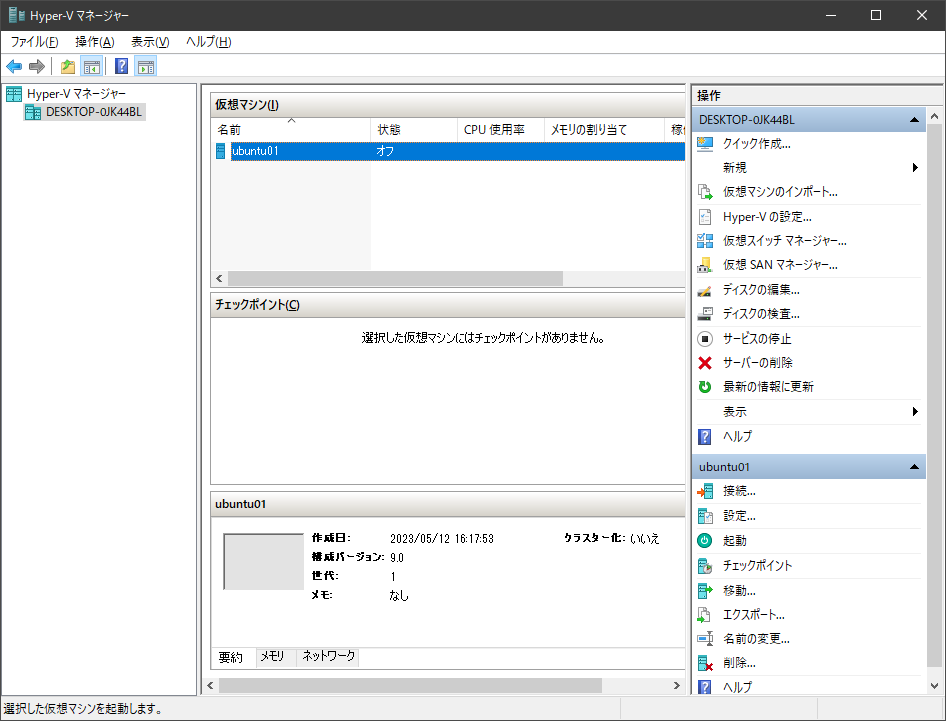946x721 pixels.
Task: Click the ディスクの検査 icon
Action: coord(705,314)
